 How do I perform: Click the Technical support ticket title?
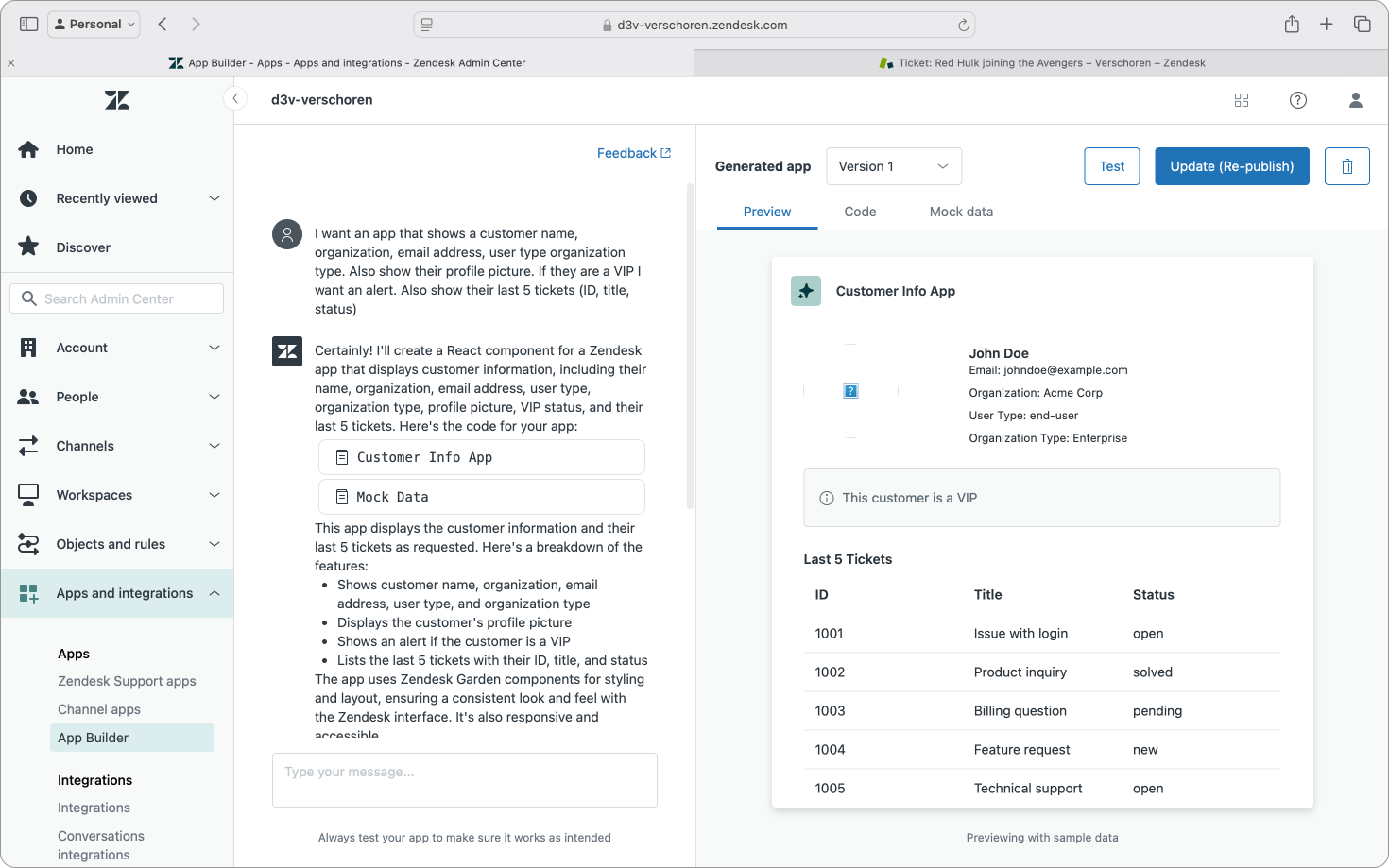pyautogui.click(x=1028, y=789)
